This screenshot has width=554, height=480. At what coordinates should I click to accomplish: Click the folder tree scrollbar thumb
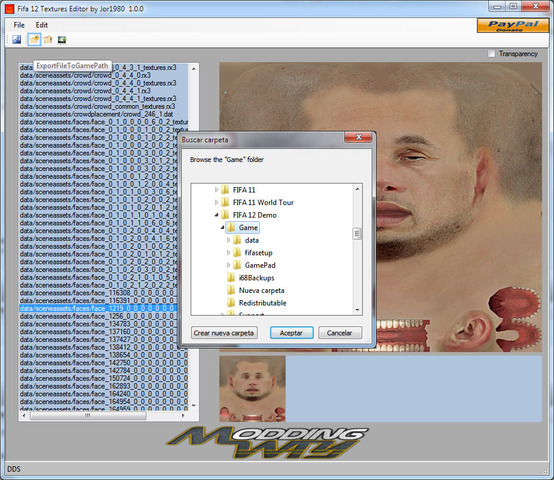pos(357,233)
